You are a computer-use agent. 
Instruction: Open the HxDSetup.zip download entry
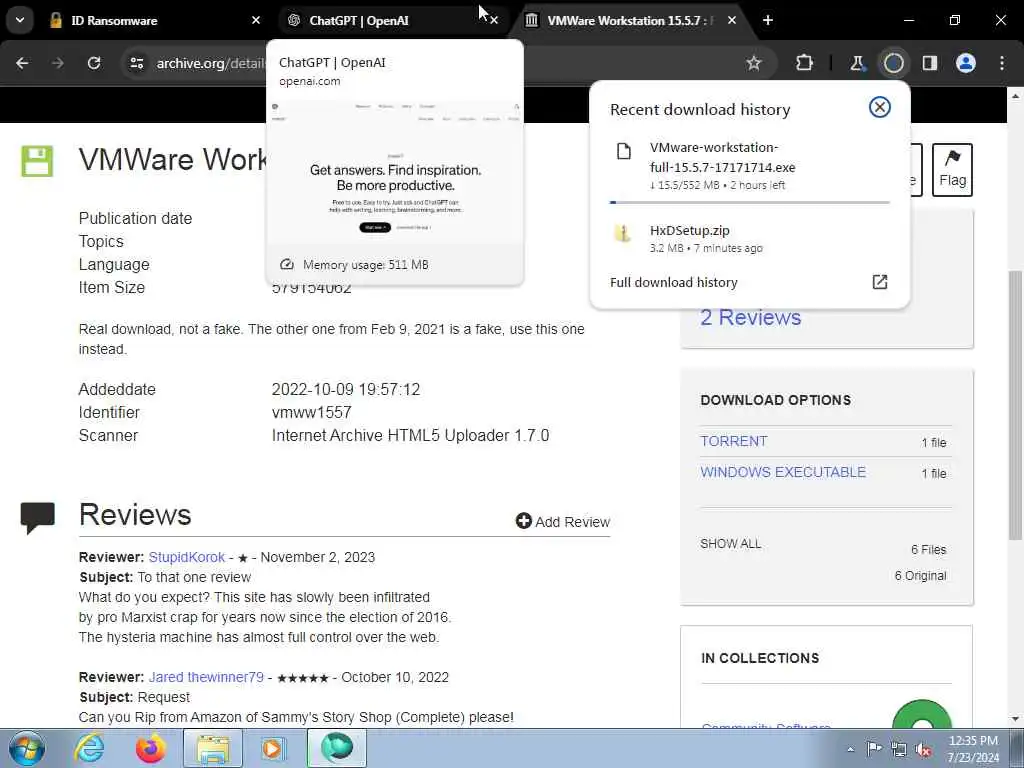point(750,238)
